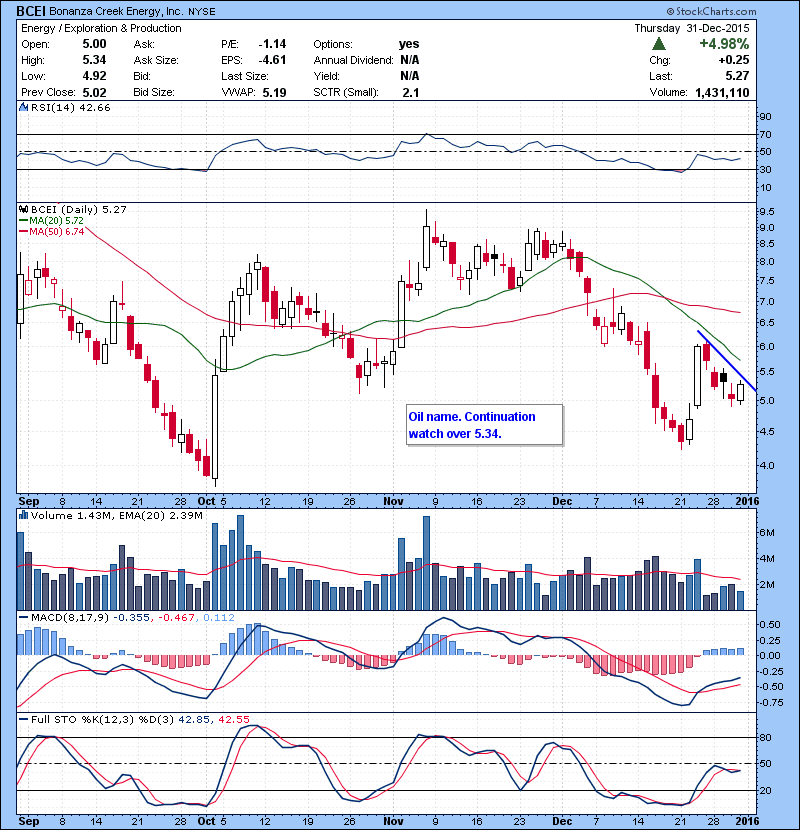Click "Bonanza Creek Energy, Inc." company name

click(x=115, y=12)
